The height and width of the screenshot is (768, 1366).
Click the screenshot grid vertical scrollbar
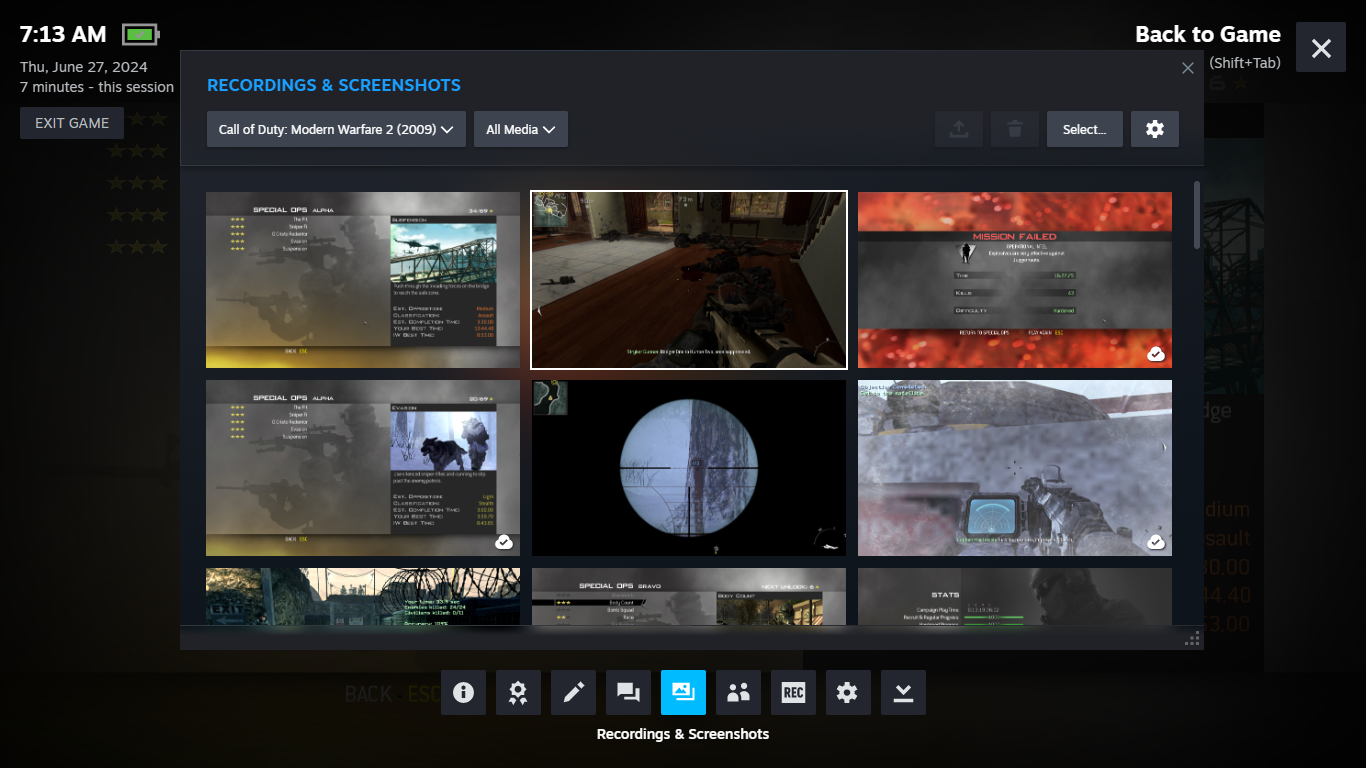point(1197,215)
